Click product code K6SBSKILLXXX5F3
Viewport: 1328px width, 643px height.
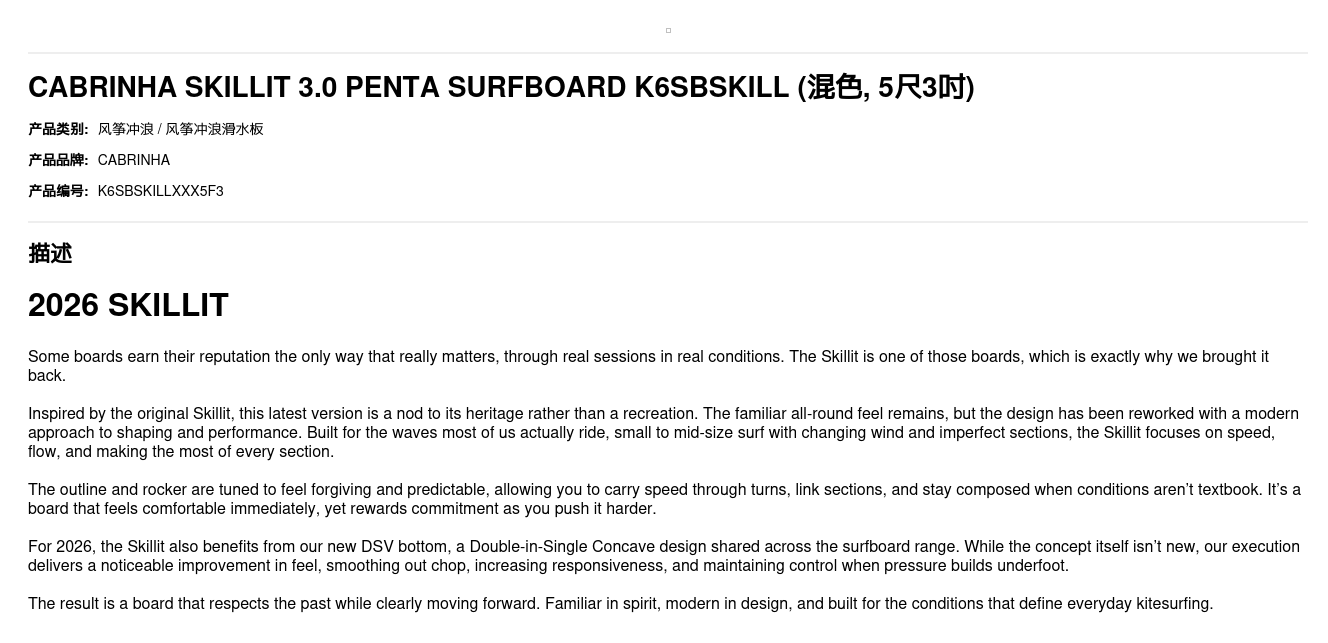160,191
